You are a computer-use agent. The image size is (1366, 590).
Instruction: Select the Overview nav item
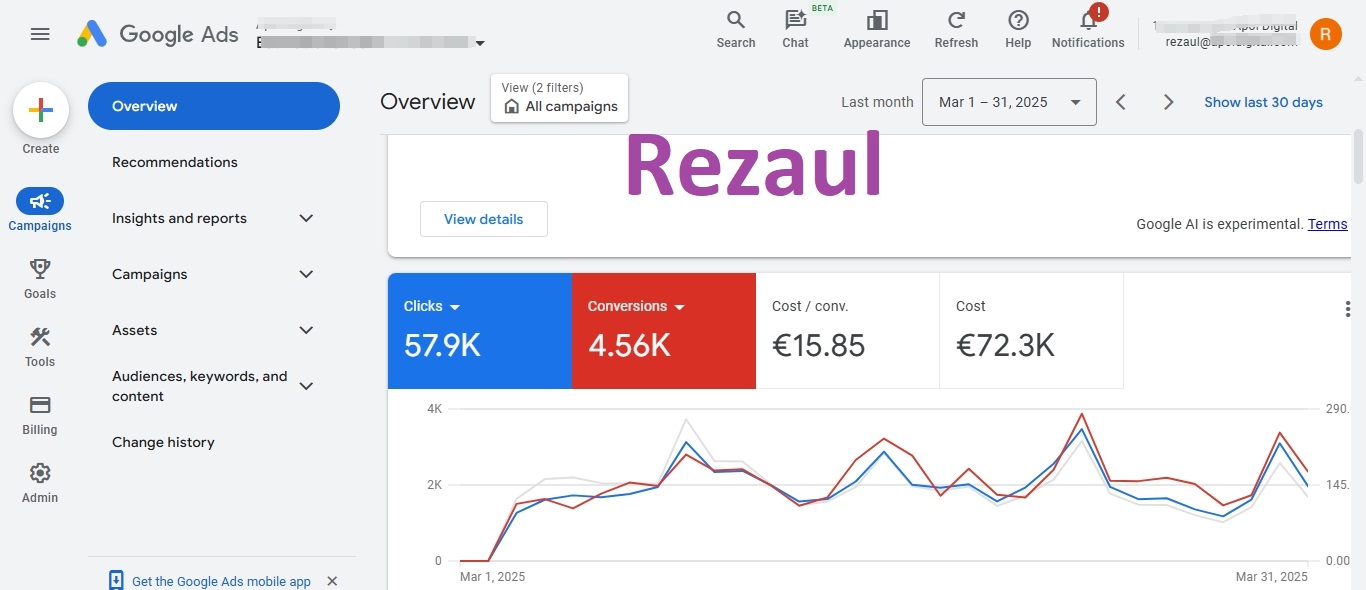[214, 106]
